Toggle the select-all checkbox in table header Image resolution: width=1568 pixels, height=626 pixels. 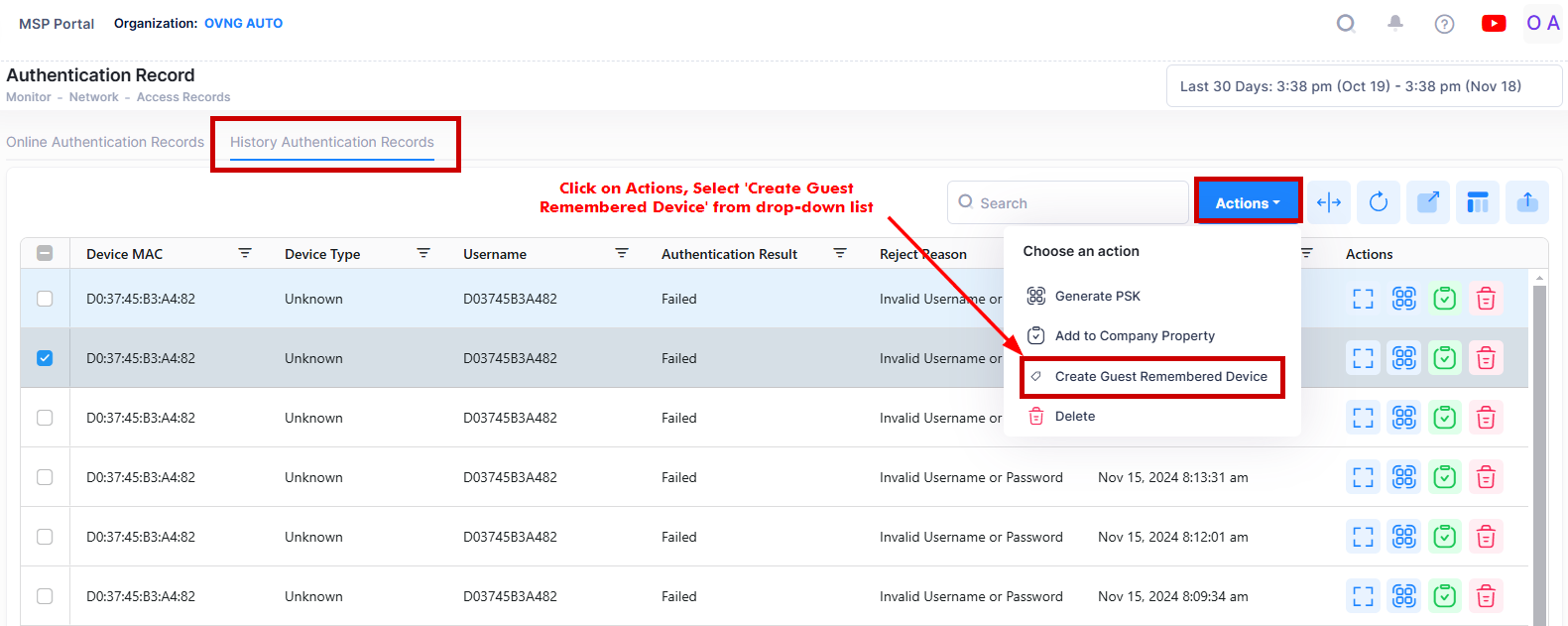[x=45, y=254]
